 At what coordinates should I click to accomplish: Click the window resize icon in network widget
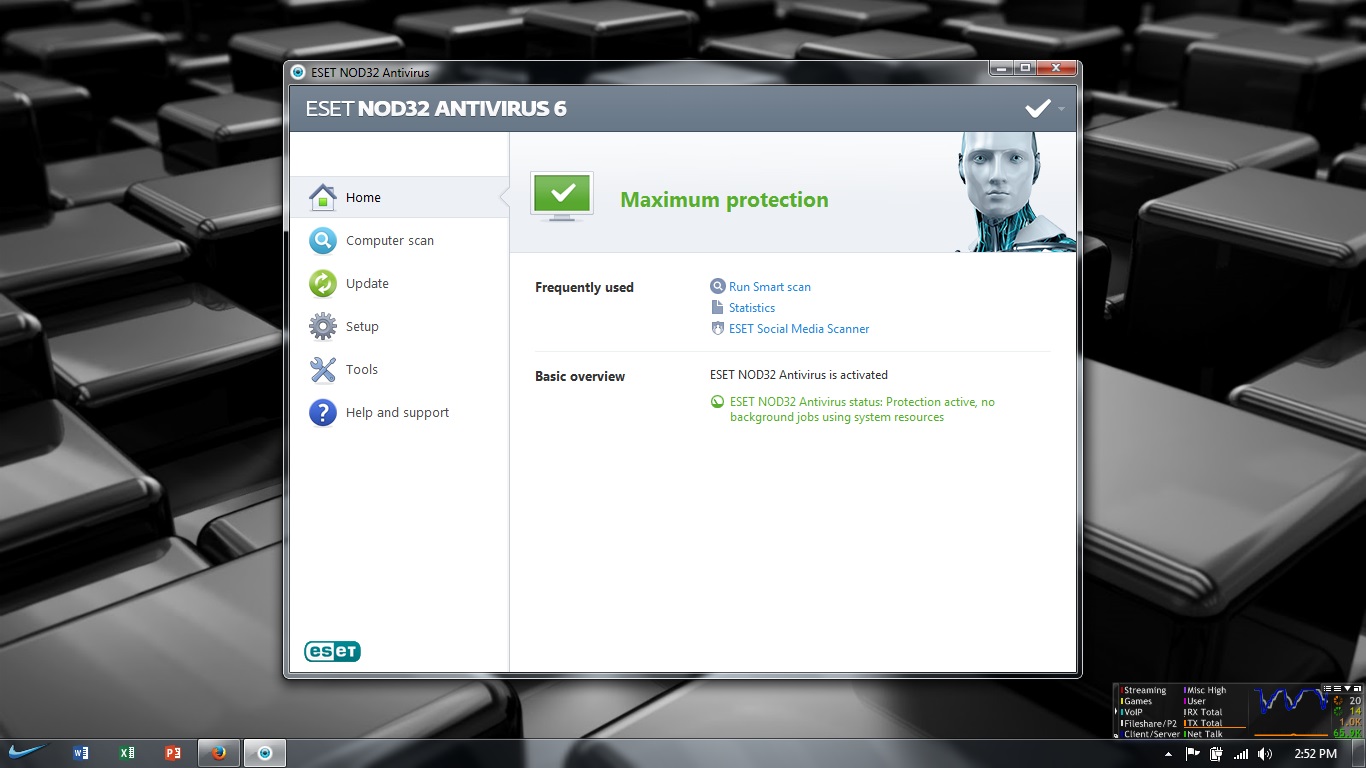coord(1357,688)
